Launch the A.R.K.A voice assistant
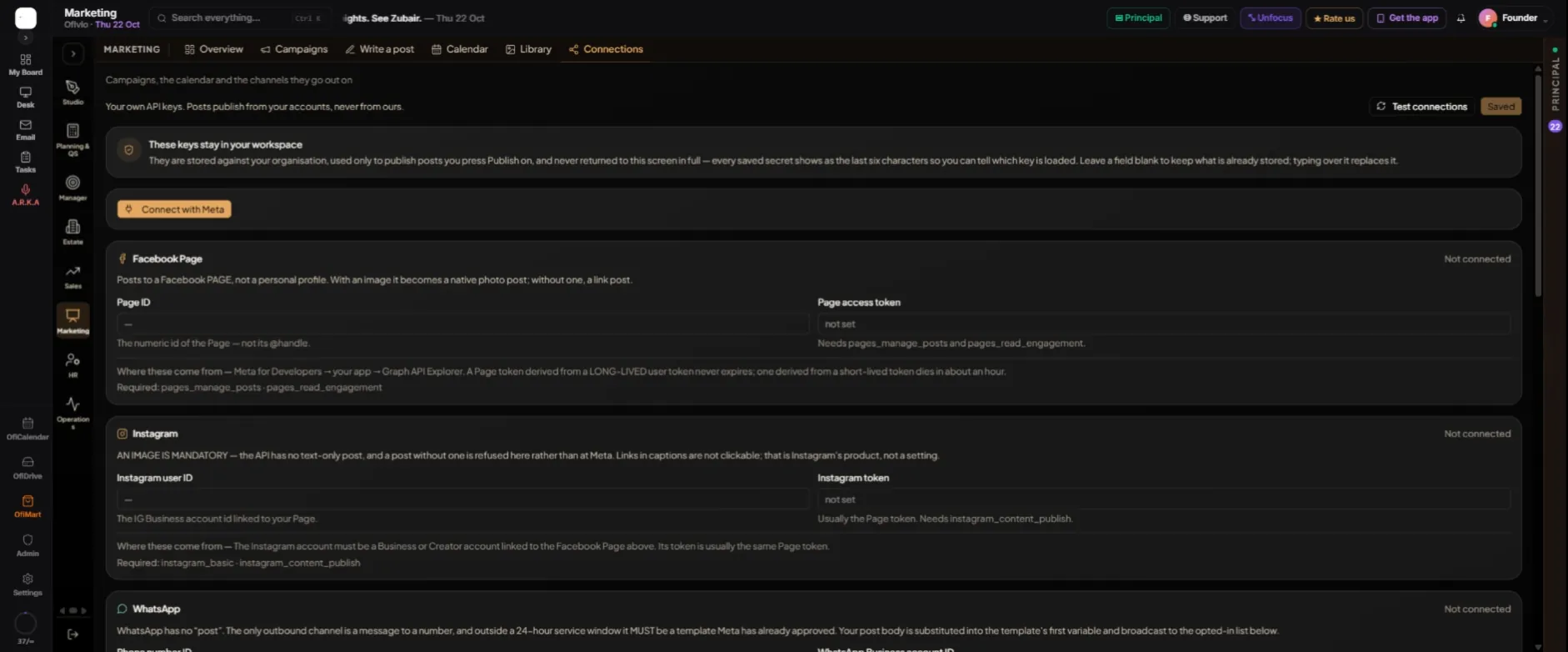Screen dimensions: 1568x652 pos(26,194)
